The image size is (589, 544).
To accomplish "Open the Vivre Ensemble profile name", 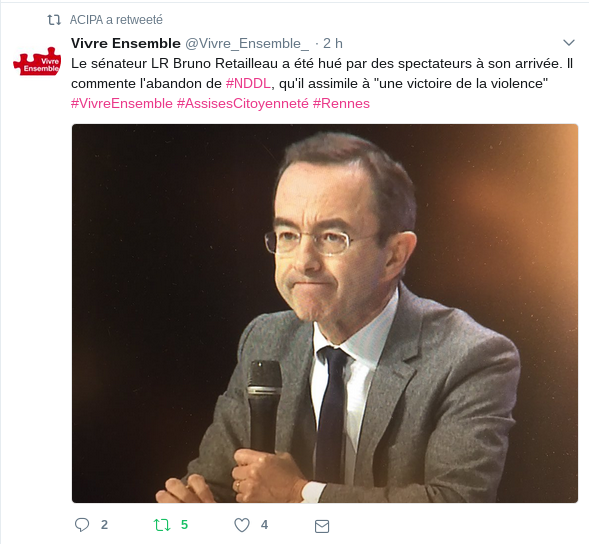I will coord(126,43).
